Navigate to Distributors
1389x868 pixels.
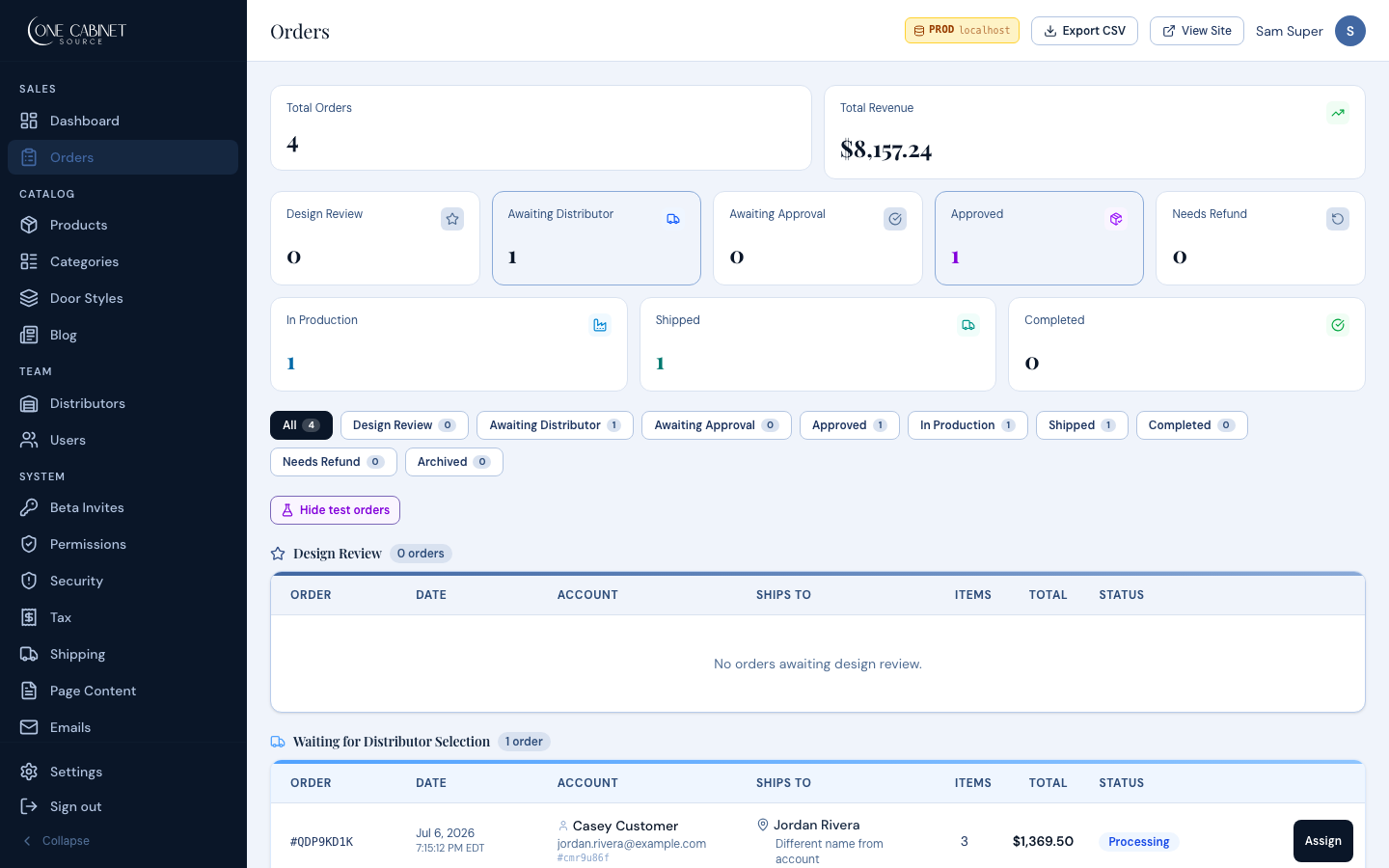coord(123,403)
